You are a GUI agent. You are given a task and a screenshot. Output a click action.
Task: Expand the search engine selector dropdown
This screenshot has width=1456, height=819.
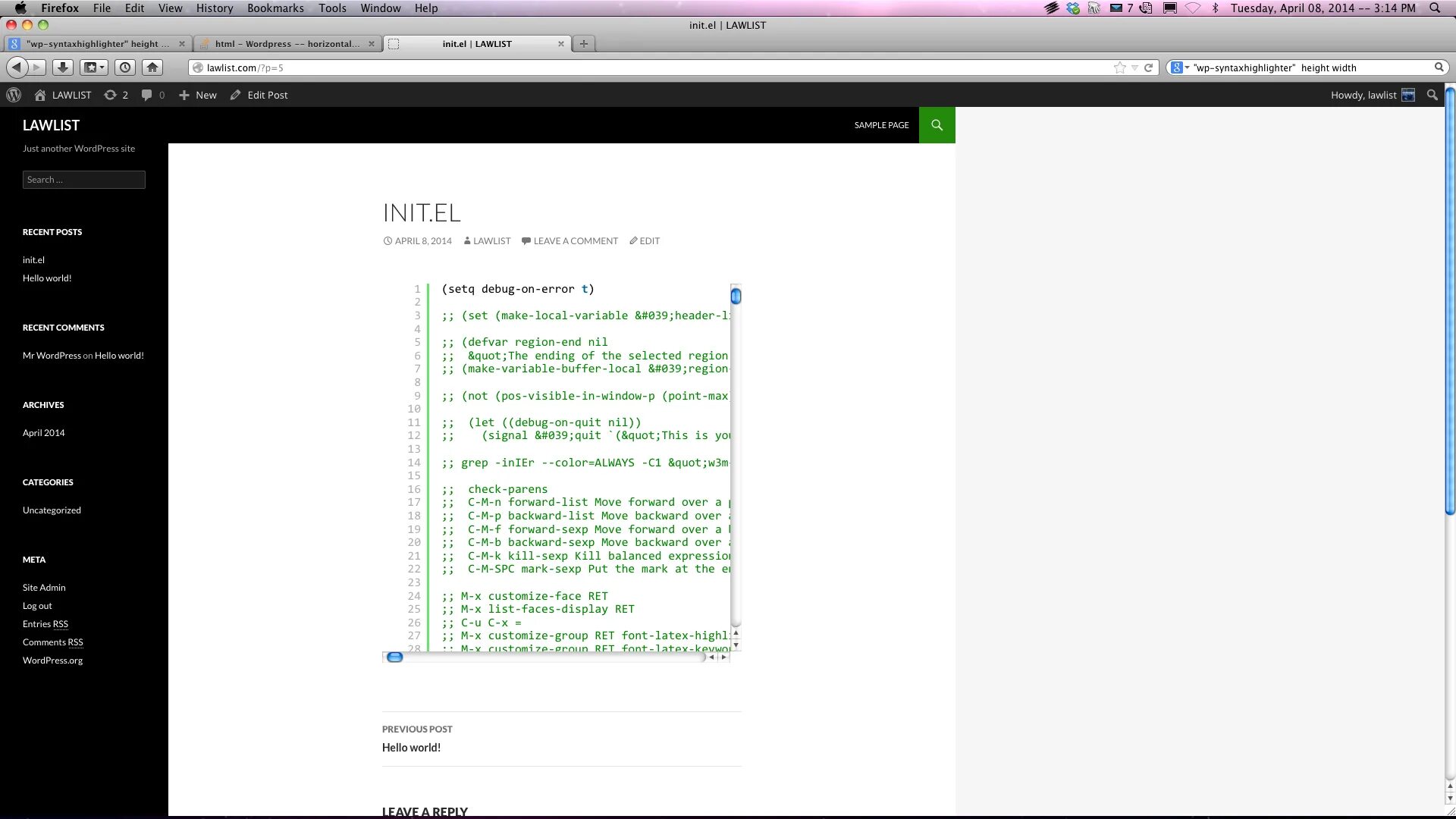click(1187, 67)
